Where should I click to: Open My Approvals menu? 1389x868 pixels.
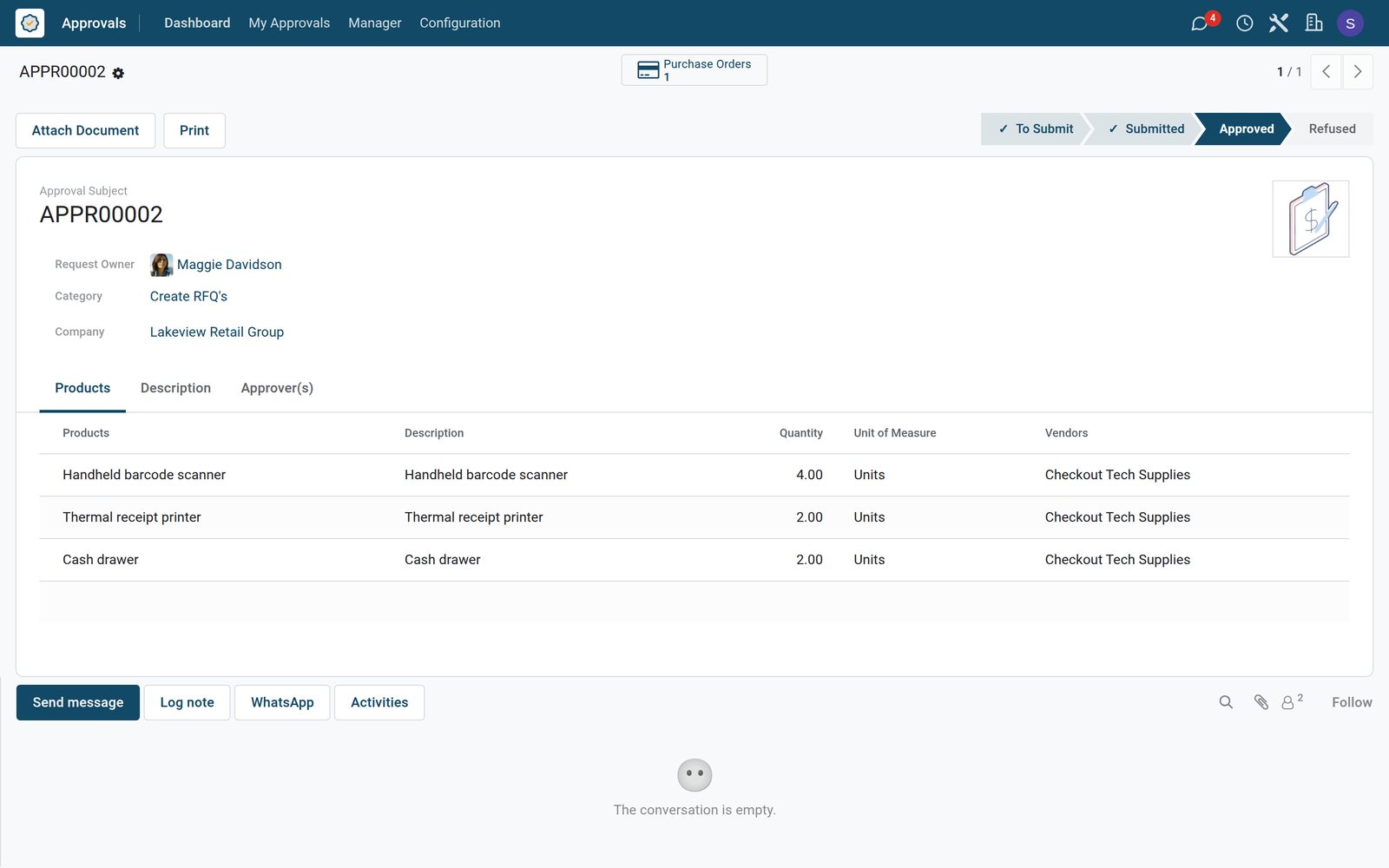coord(289,23)
